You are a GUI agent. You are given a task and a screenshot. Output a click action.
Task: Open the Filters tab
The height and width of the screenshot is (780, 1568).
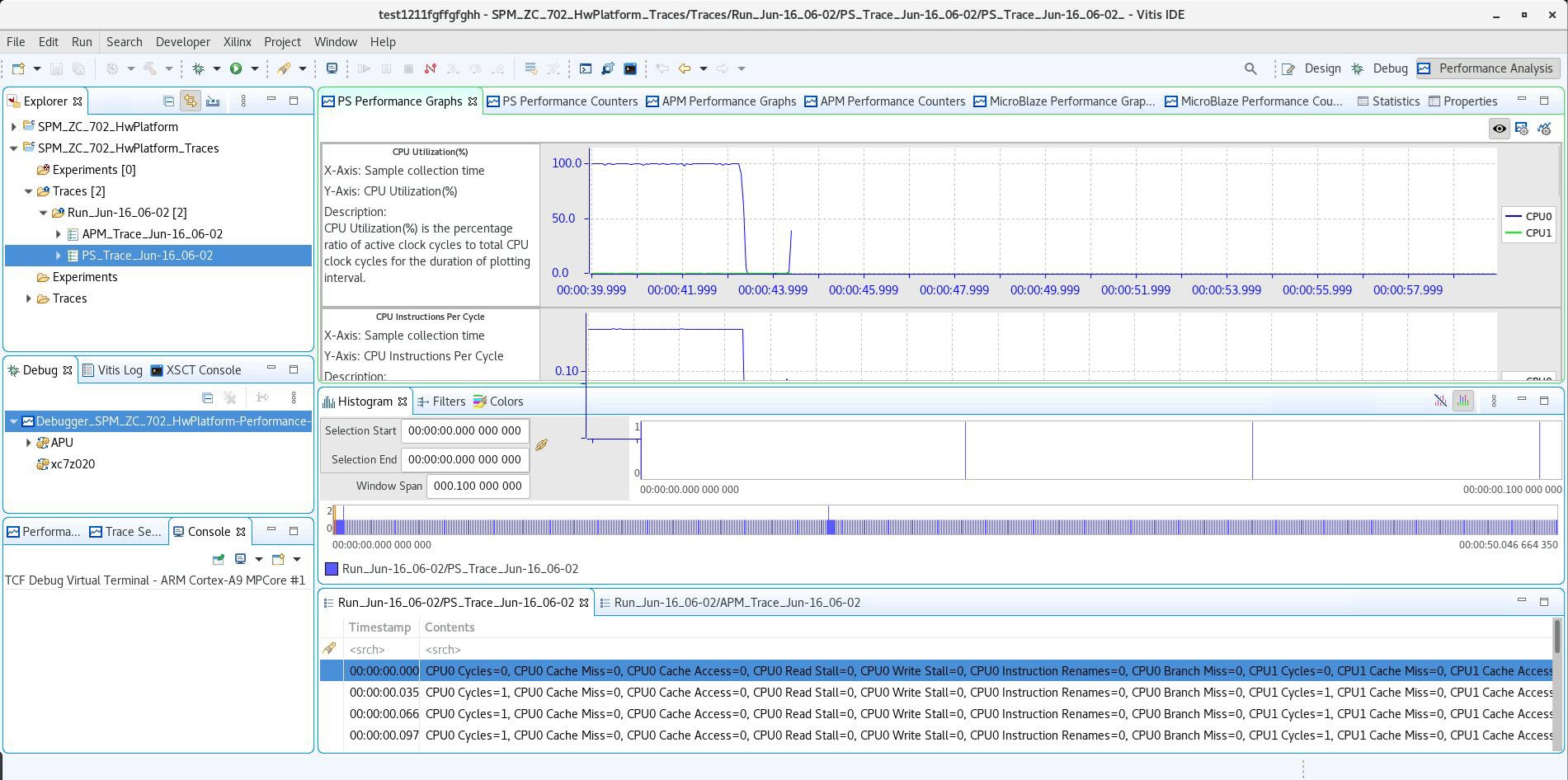(x=441, y=402)
